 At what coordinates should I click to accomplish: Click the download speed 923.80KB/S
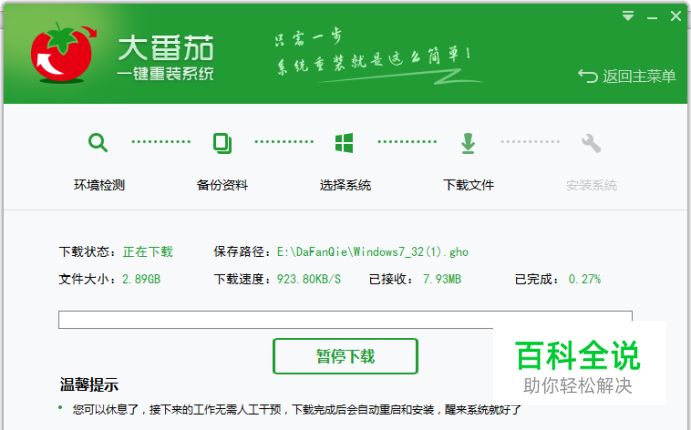point(308,279)
